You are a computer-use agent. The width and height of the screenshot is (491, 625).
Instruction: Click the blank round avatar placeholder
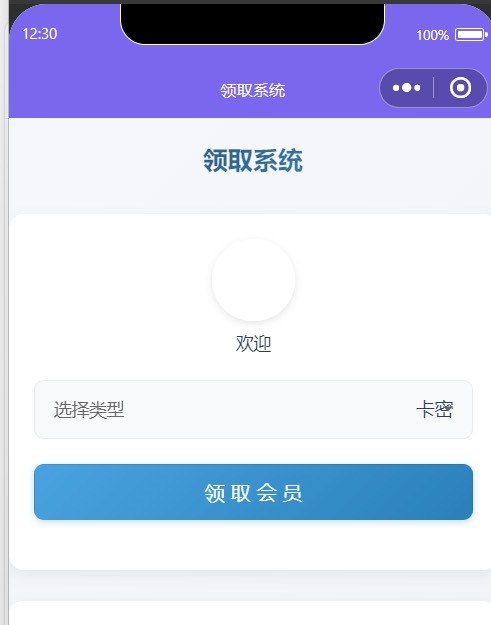253,280
